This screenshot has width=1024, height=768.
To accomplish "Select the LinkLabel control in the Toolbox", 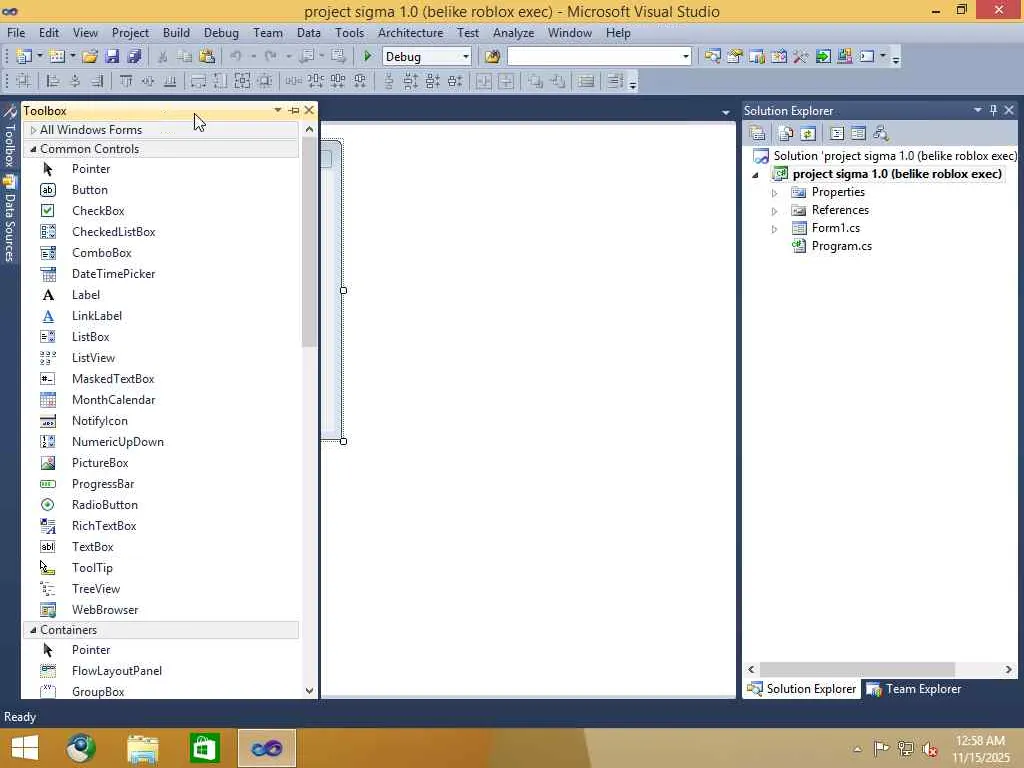I will [x=97, y=316].
